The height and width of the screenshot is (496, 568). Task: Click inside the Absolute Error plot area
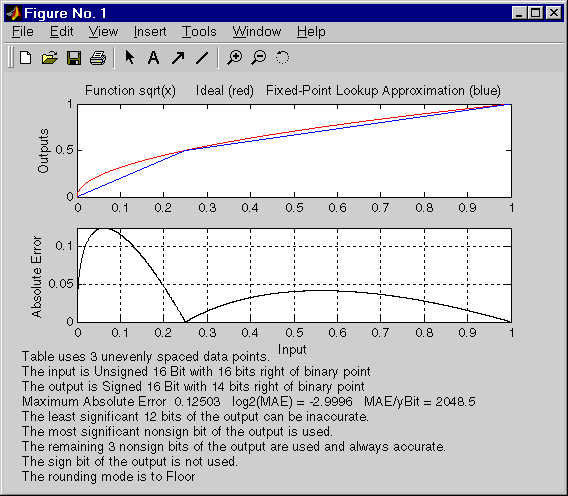pyautogui.click(x=294, y=275)
